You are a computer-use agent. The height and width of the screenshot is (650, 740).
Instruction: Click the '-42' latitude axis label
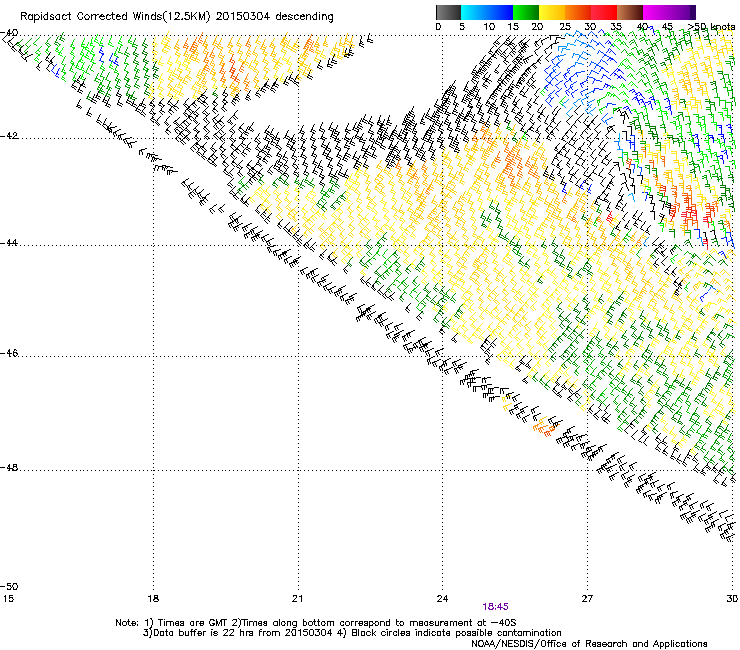(x=9, y=136)
